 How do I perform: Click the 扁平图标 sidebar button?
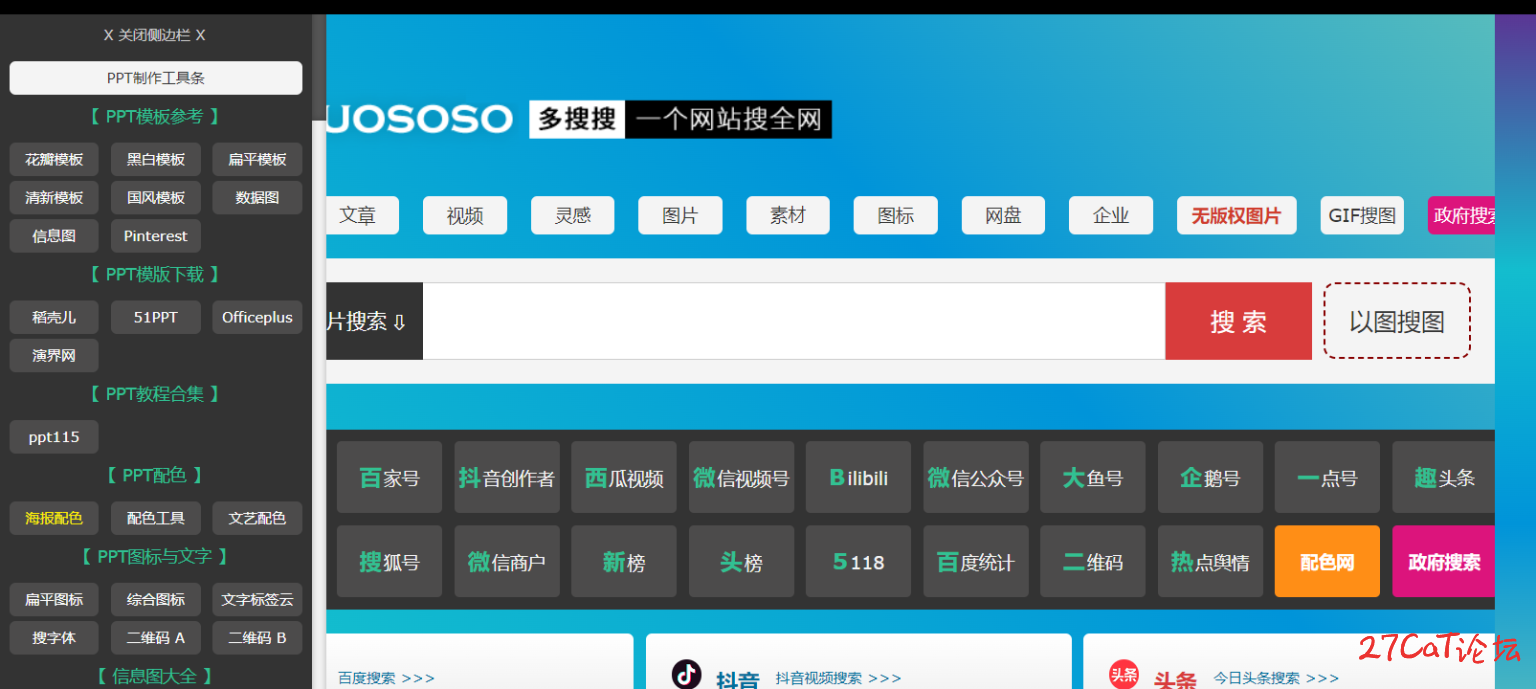tap(54, 599)
